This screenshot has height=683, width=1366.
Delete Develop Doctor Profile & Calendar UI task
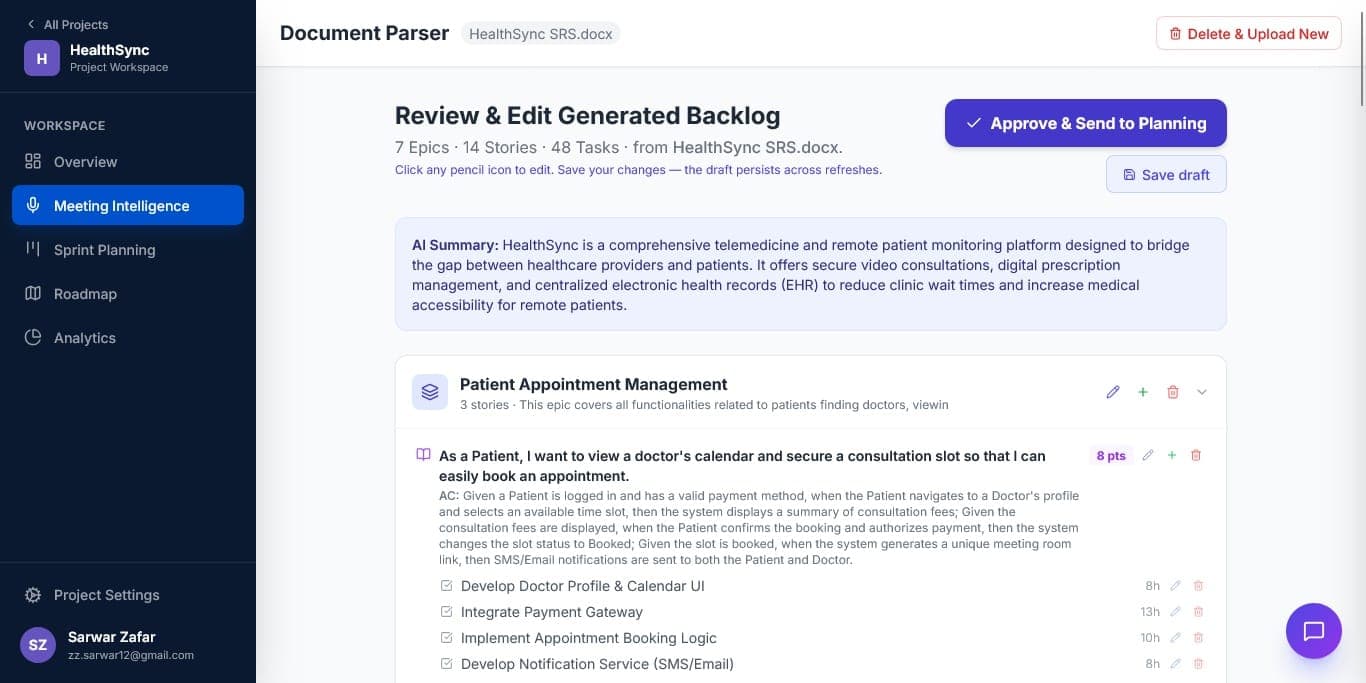(x=1198, y=586)
